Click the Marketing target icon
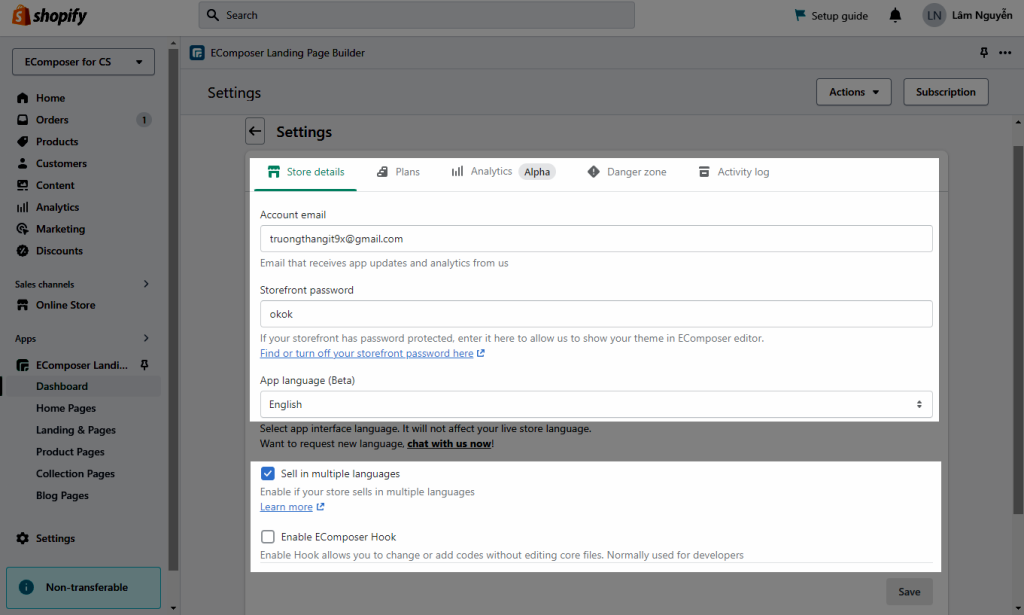The width and height of the screenshot is (1024, 615). pyautogui.click(x=23, y=229)
